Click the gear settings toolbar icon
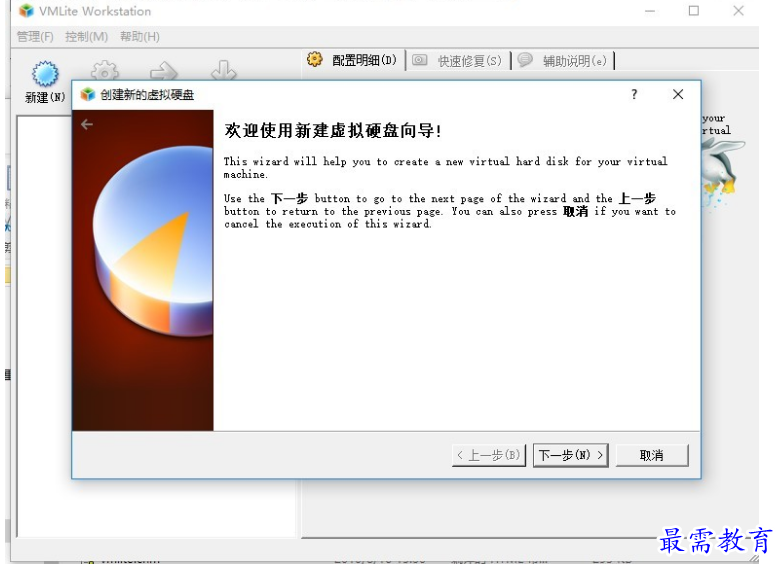The image size is (781, 572). [105, 70]
